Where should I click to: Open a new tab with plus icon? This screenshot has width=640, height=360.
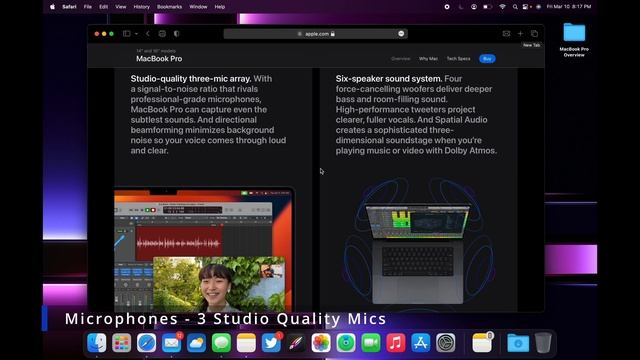[520, 34]
